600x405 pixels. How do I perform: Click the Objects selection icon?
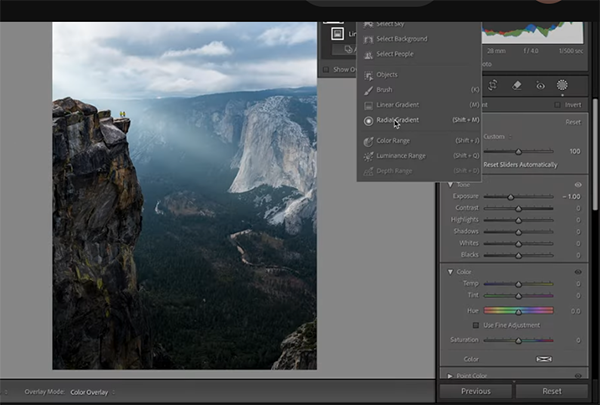[x=369, y=75]
